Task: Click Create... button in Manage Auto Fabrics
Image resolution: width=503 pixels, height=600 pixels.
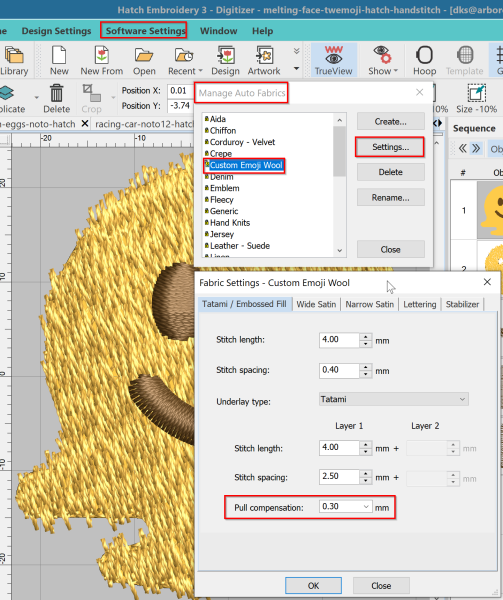Action: 391,121
